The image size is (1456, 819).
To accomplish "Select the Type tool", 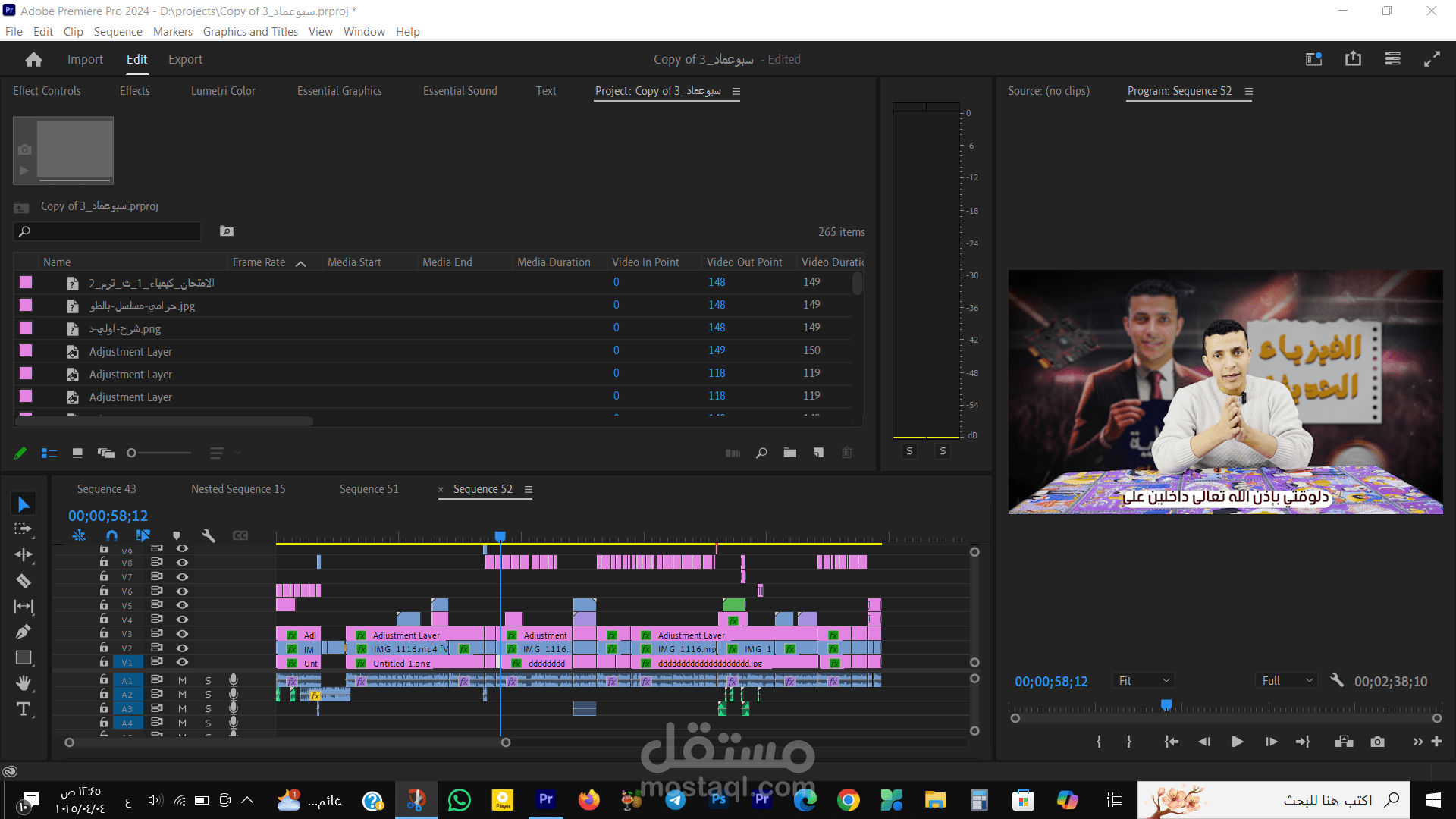I will [24, 709].
